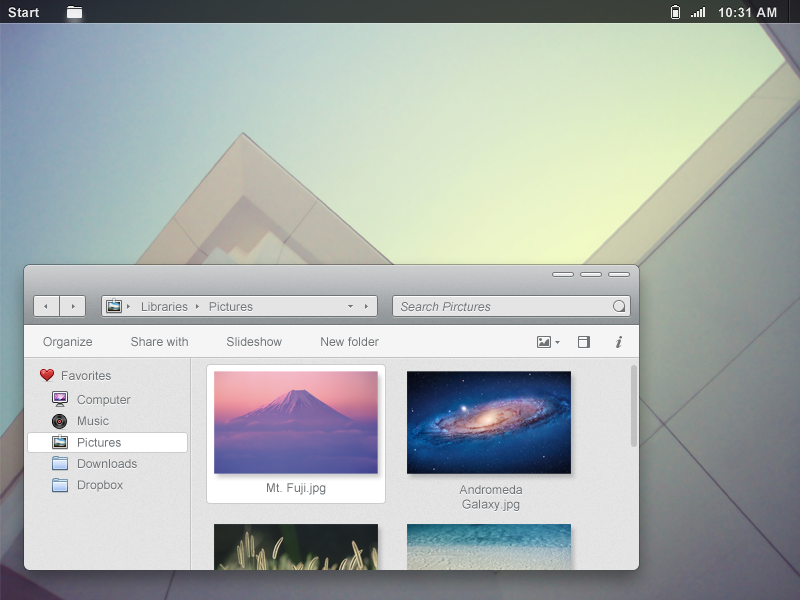This screenshot has width=800, height=600.
Task: Open the Organize menu
Action: pos(67,341)
